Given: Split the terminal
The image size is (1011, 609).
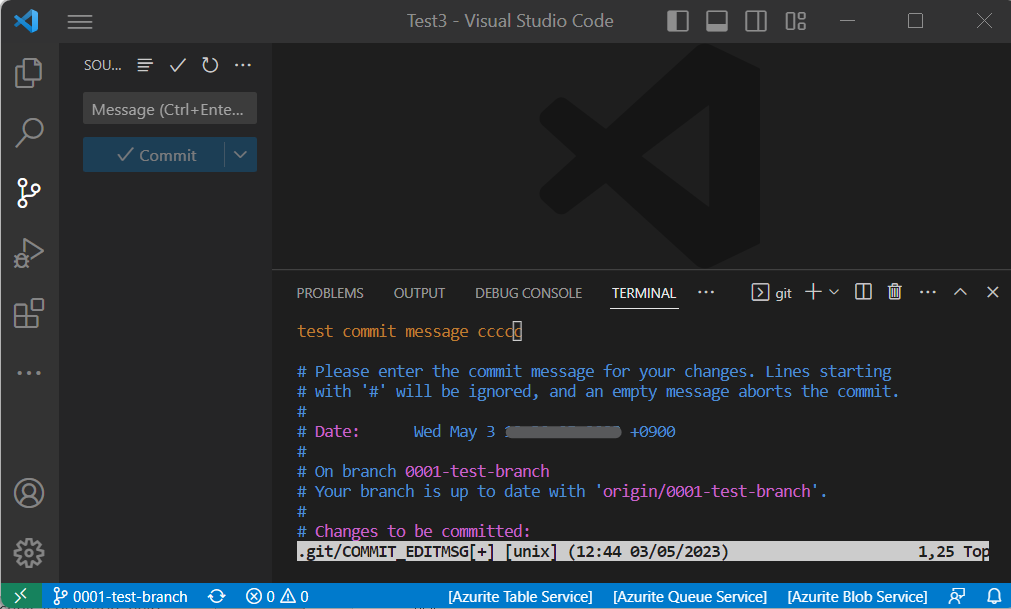Looking at the screenshot, I should 863,292.
